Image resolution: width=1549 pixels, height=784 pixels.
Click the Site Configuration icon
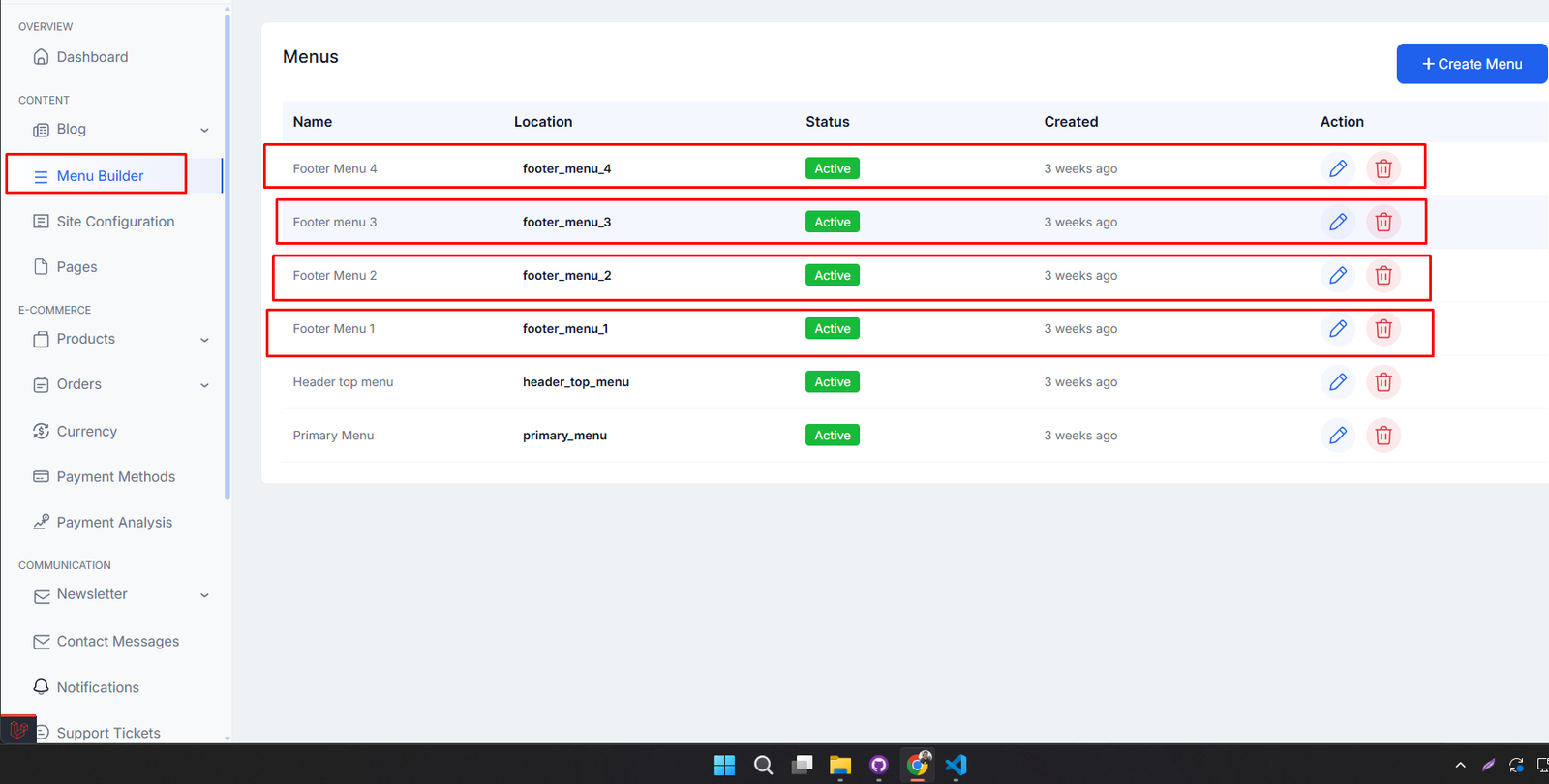coord(41,222)
